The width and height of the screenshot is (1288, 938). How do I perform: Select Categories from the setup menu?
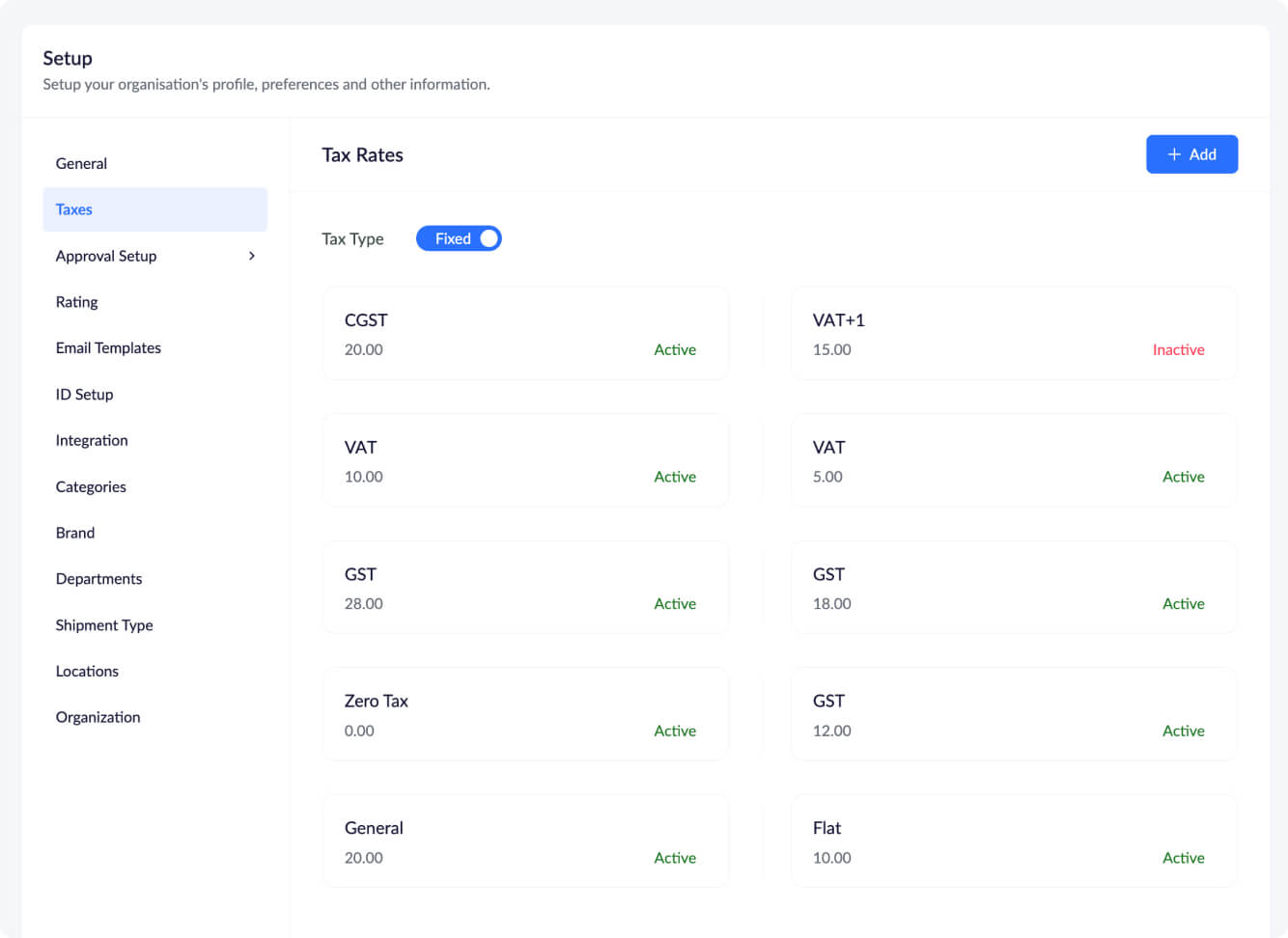pos(91,486)
